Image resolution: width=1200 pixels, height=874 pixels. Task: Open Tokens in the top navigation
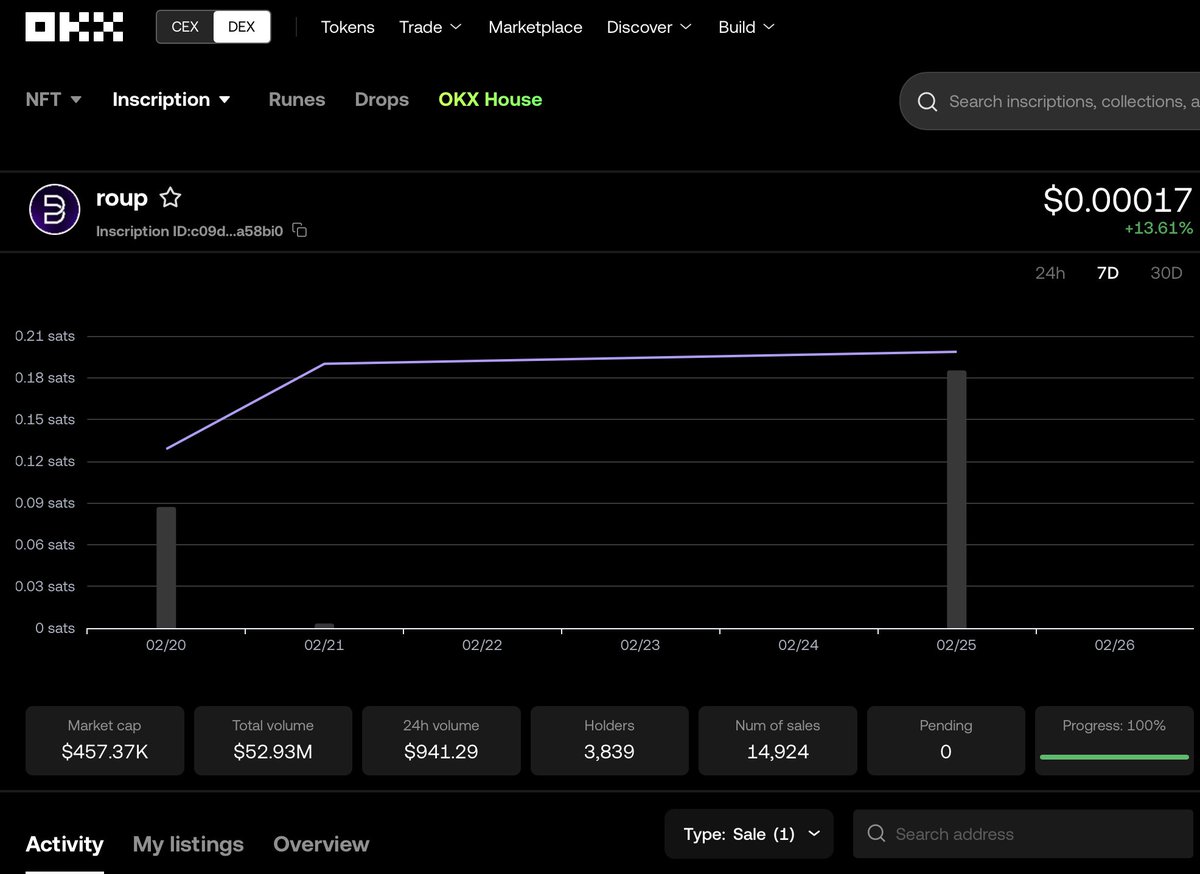point(348,27)
